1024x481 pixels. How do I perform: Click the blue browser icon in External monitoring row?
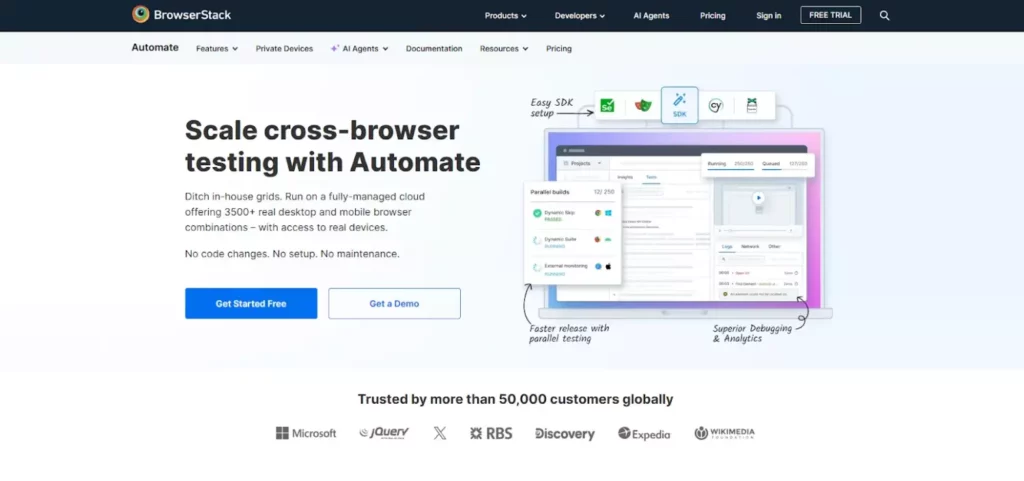[x=598, y=266]
